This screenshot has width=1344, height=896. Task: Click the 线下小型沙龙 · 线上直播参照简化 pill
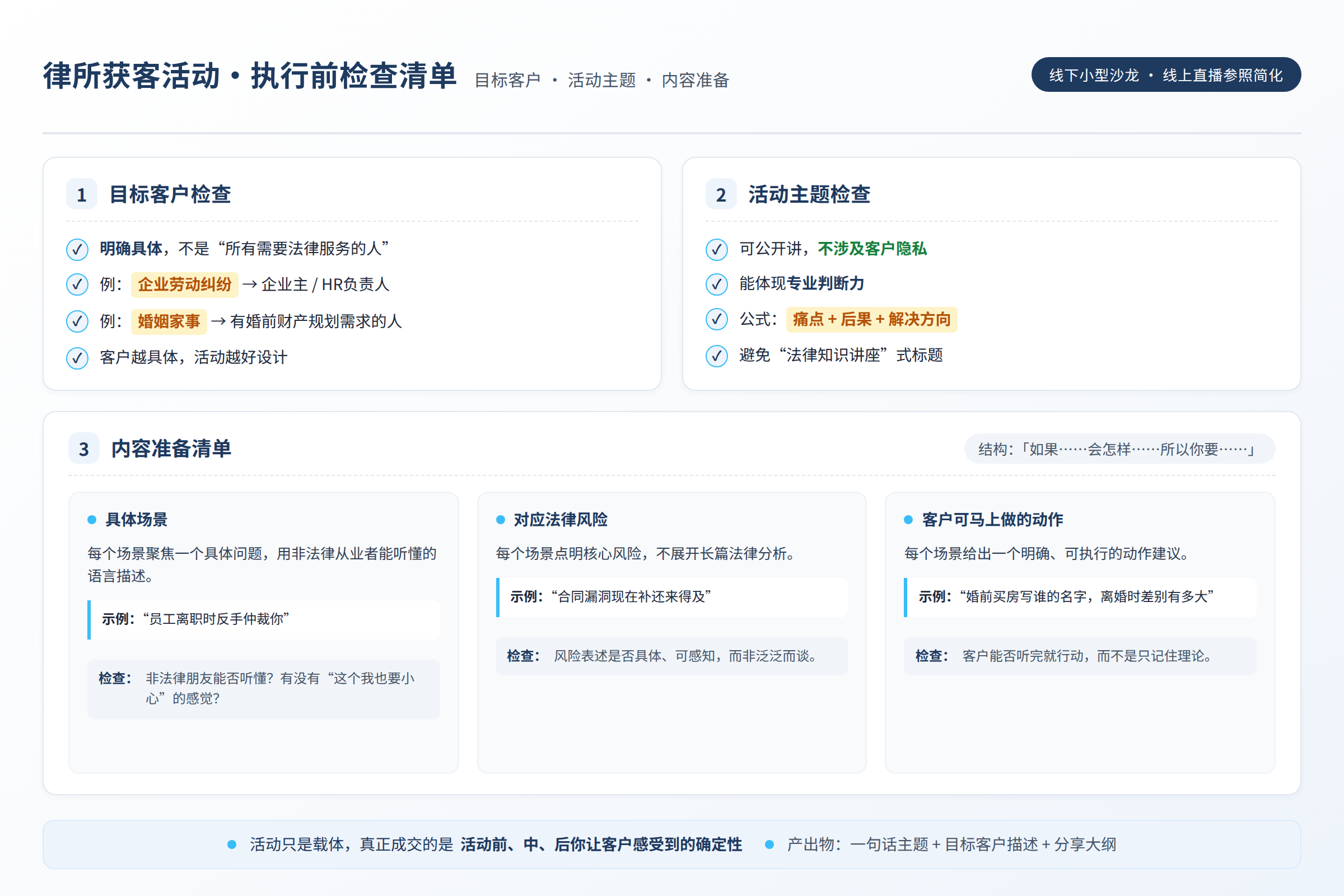click(1166, 75)
